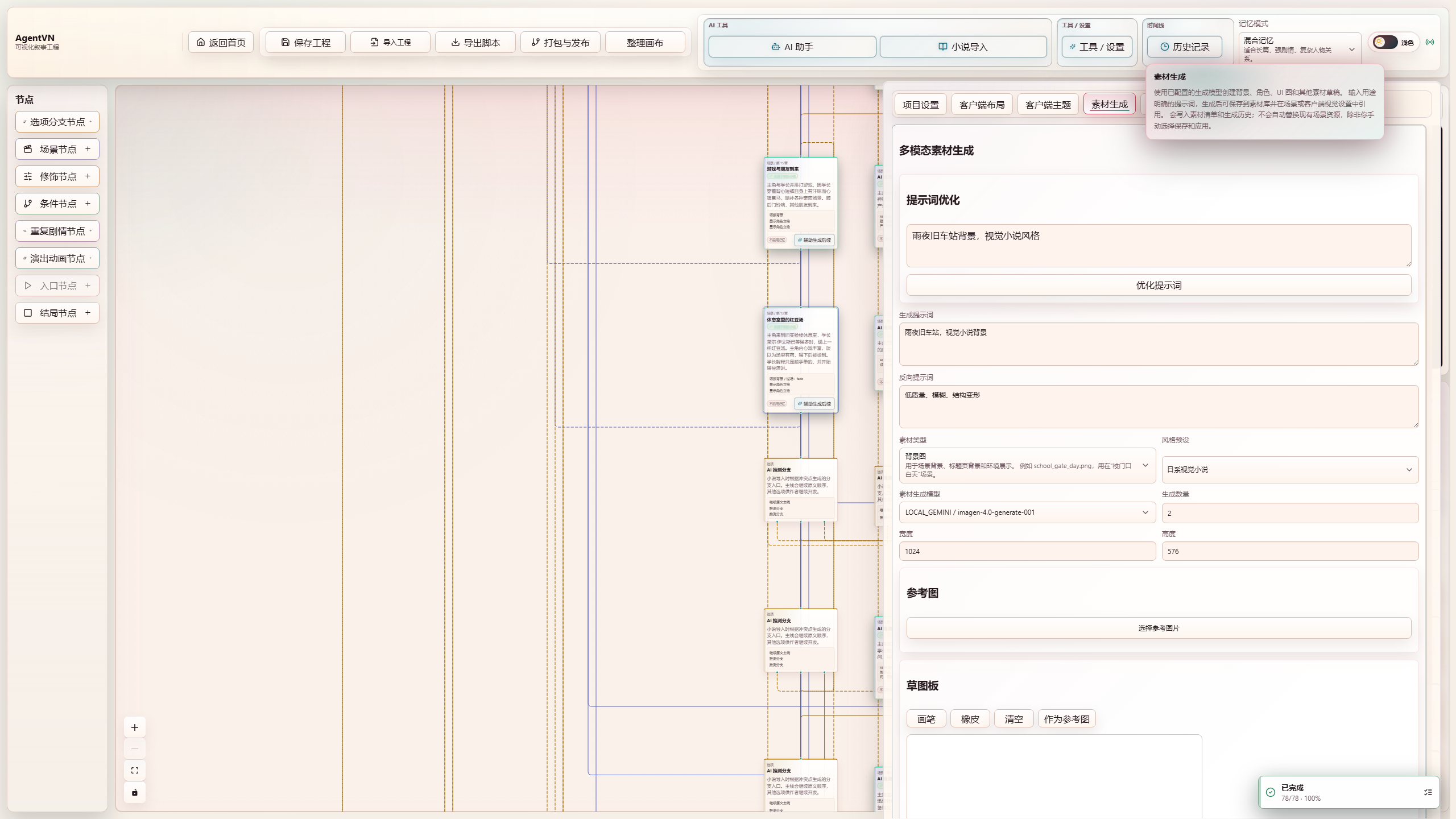Select the 游戏与朋友到来 scene node title
The image size is (1456, 819).
click(783, 169)
